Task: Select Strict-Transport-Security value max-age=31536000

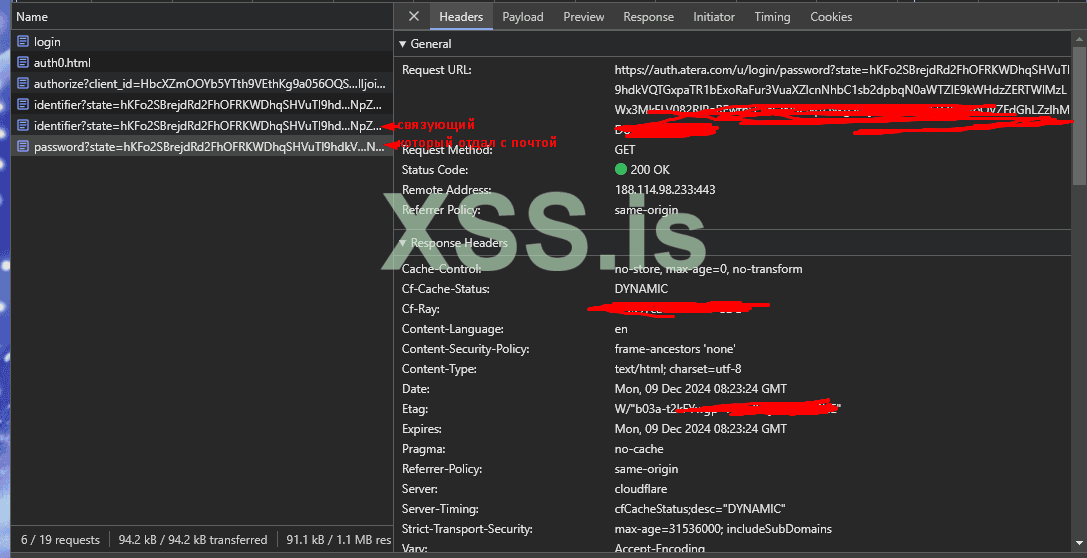Action: [723, 529]
